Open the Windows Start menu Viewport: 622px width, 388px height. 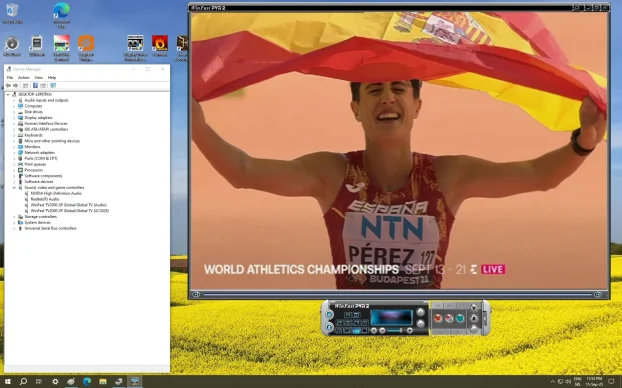point(8,382)
